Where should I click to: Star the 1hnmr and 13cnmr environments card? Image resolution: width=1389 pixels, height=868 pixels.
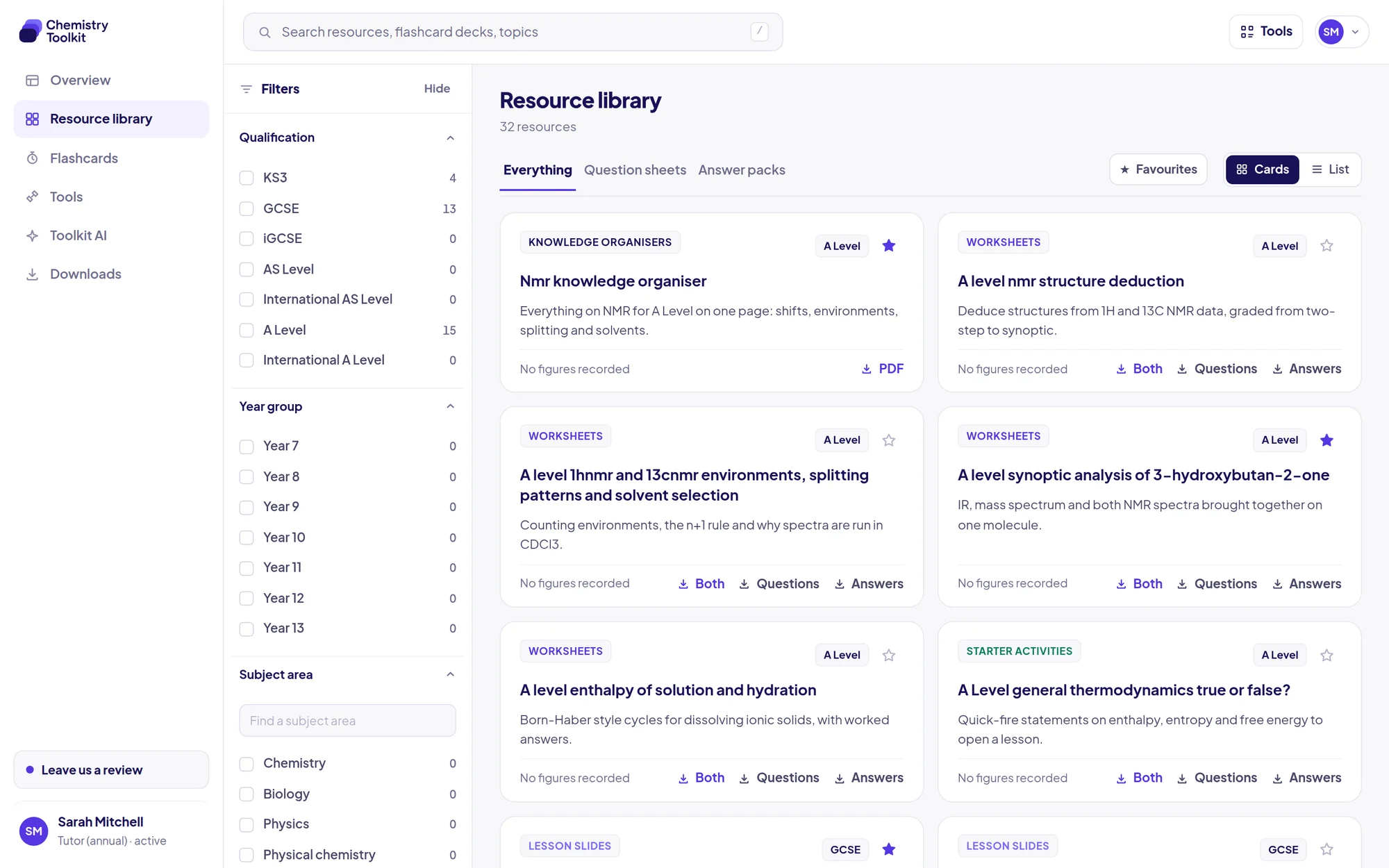pyautogui.click(x=889, y=440)
